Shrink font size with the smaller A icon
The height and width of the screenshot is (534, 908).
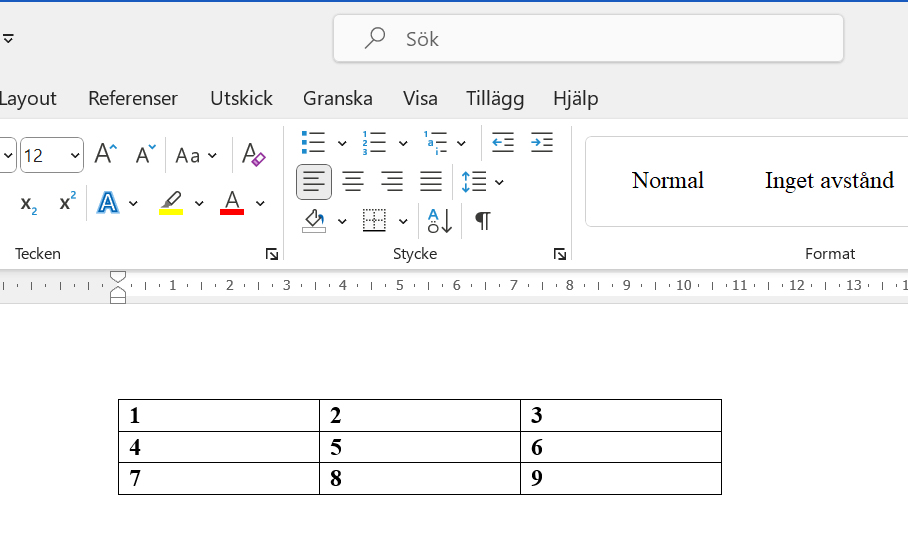(x=145, y=155)
